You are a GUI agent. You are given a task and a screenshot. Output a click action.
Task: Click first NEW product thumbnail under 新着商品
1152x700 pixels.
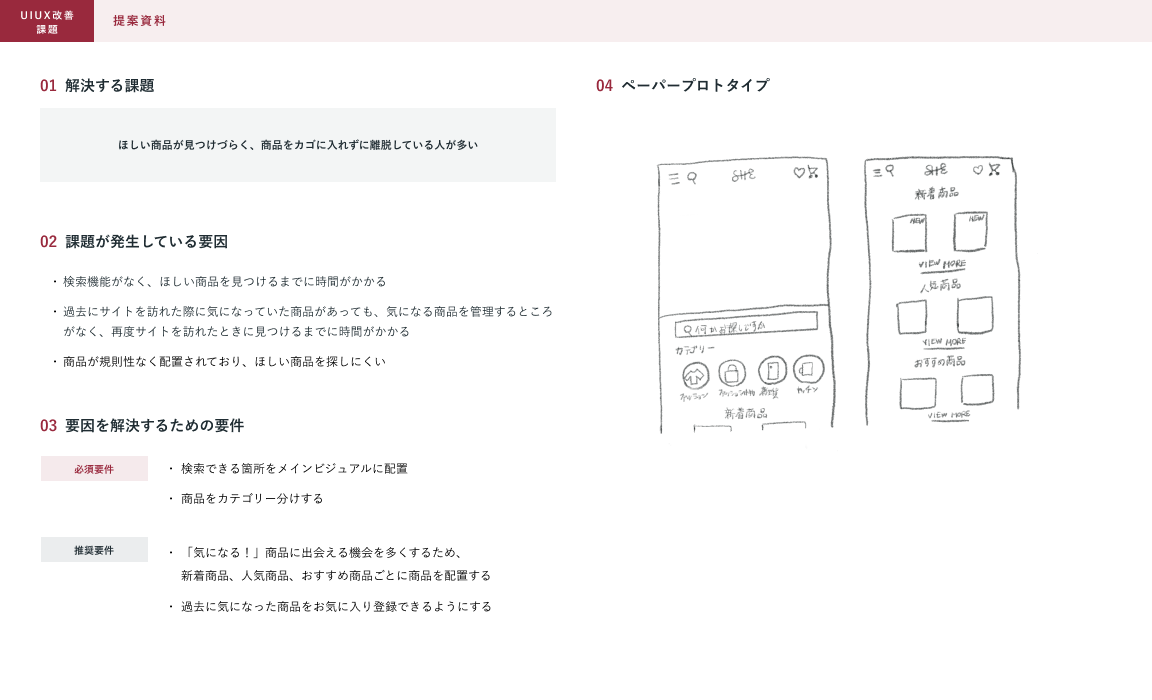point(910,234)
